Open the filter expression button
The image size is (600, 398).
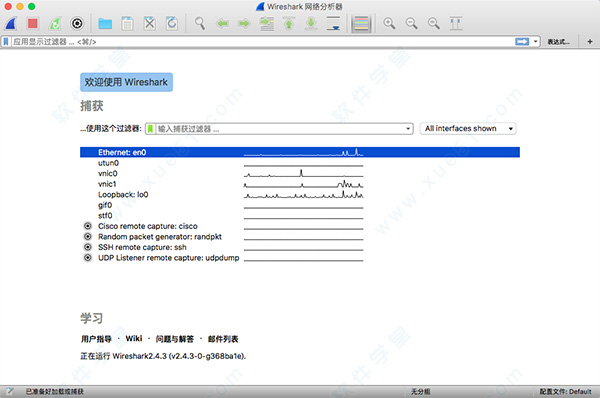[x=558, y=42]
